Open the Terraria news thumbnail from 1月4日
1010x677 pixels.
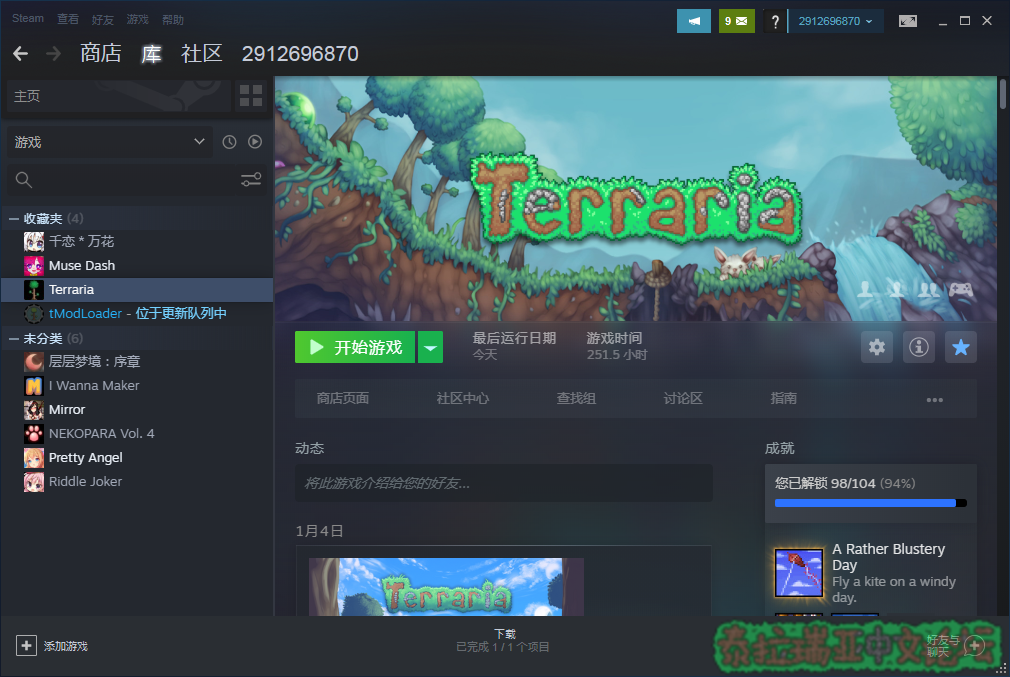(446, 587)
